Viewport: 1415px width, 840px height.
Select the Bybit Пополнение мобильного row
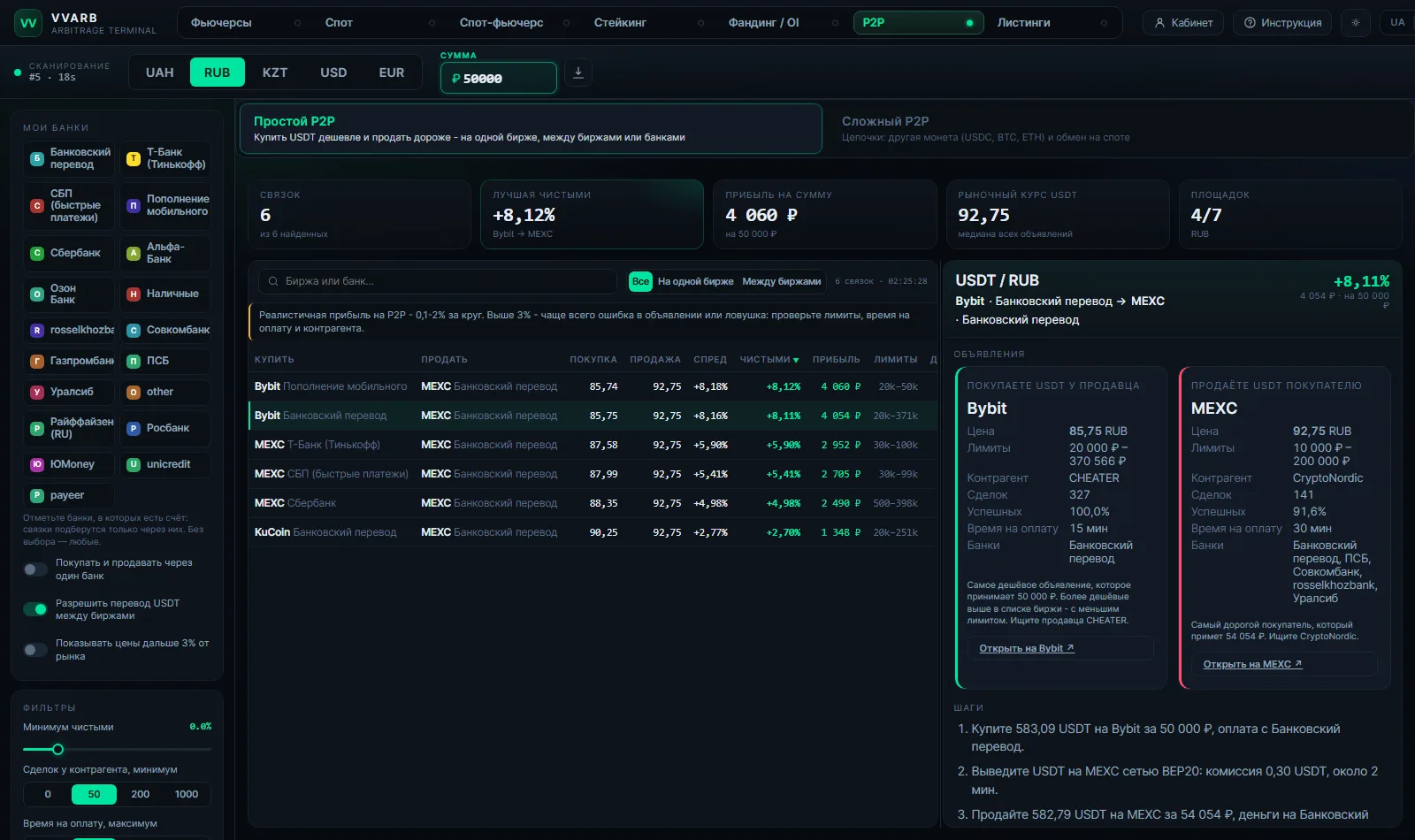click(x=591, y=386)
